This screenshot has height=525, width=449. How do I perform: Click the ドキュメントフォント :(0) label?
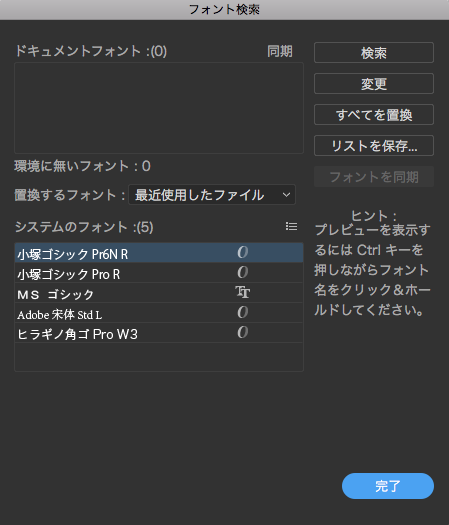pos(91,51)
